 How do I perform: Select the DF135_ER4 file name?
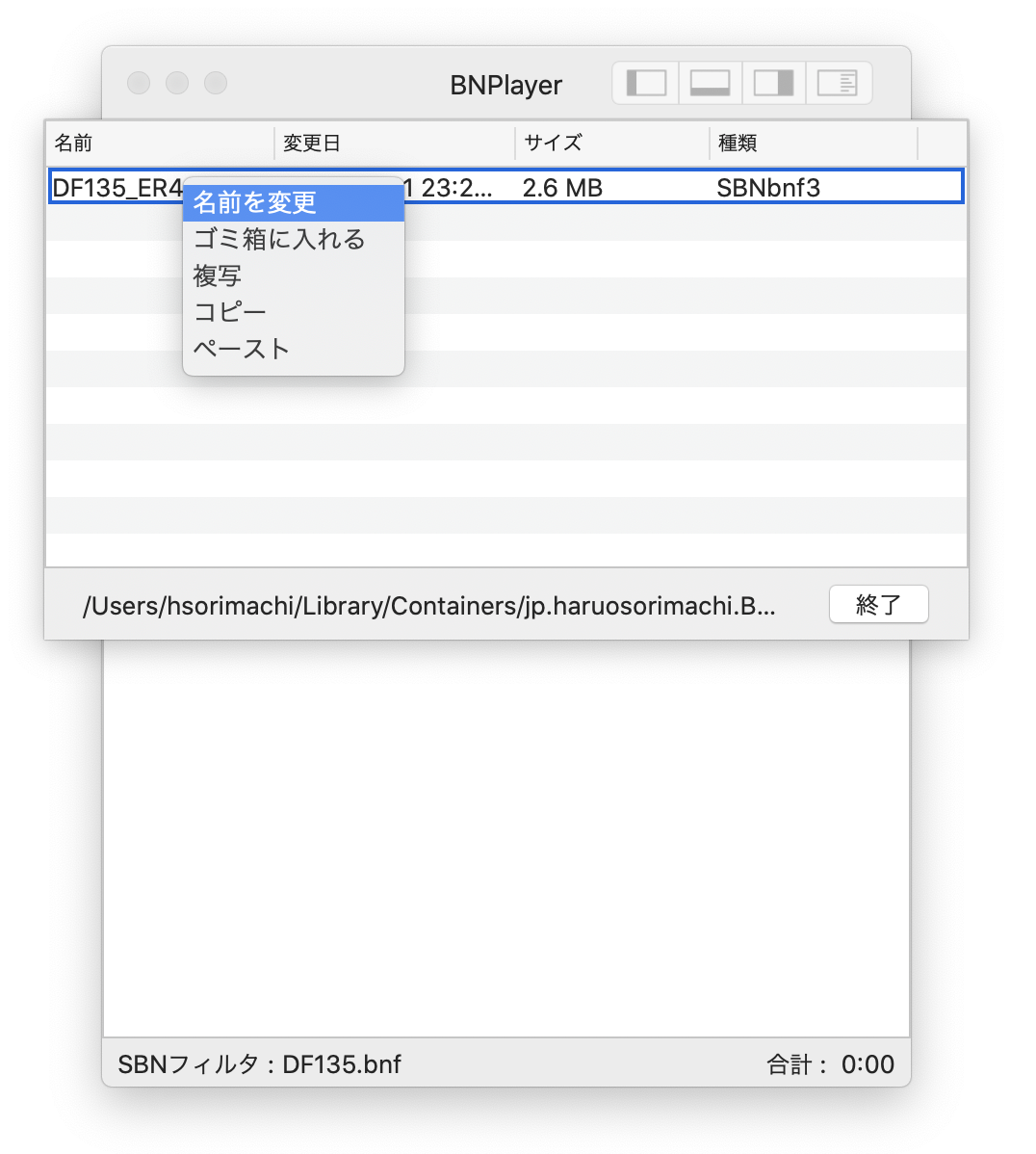(117, 188)
